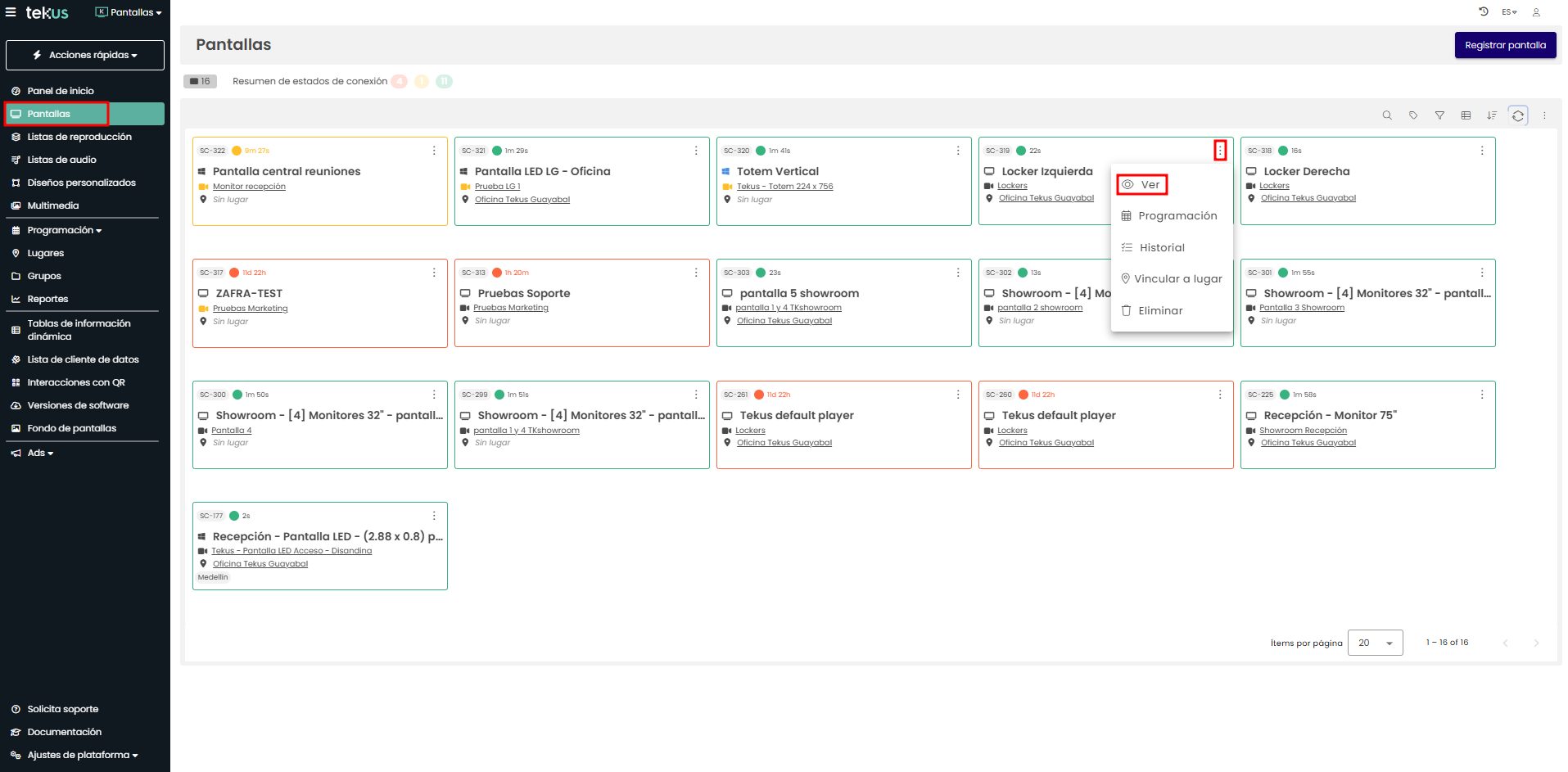Choose Eliminar from the context menu

[1159, 311]
